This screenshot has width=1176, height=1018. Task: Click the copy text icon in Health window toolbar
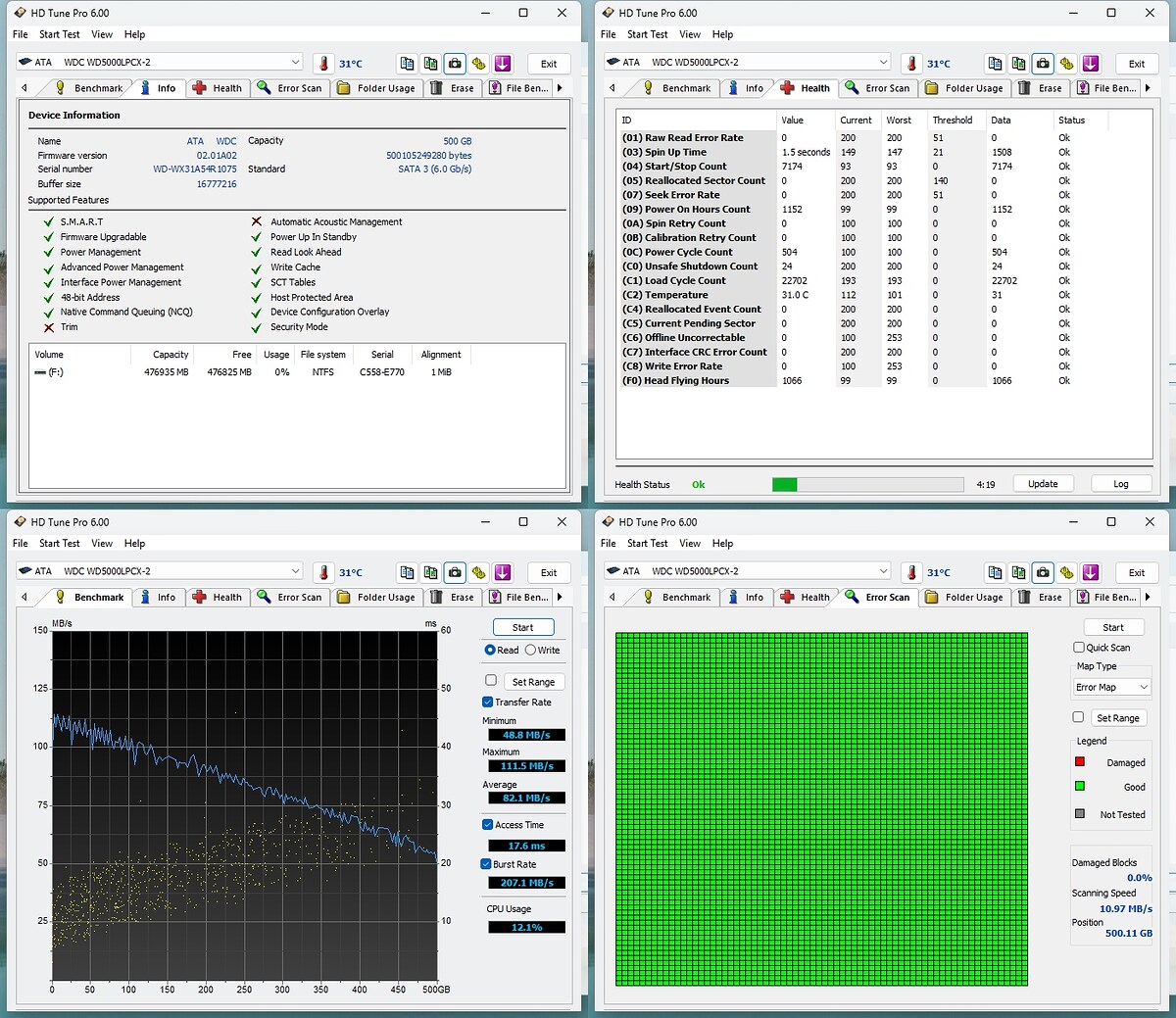[995, 63]
